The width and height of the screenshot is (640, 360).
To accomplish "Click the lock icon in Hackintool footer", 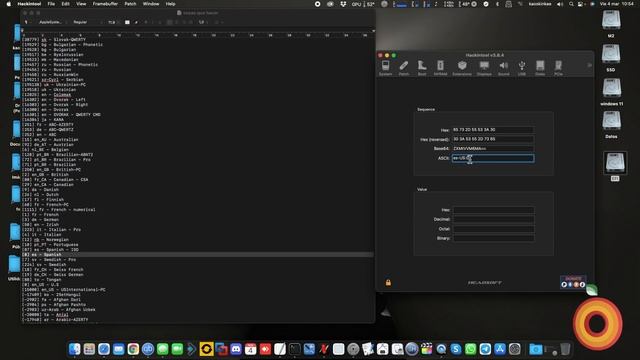I will pyautogui.click(x=388, y=282).
